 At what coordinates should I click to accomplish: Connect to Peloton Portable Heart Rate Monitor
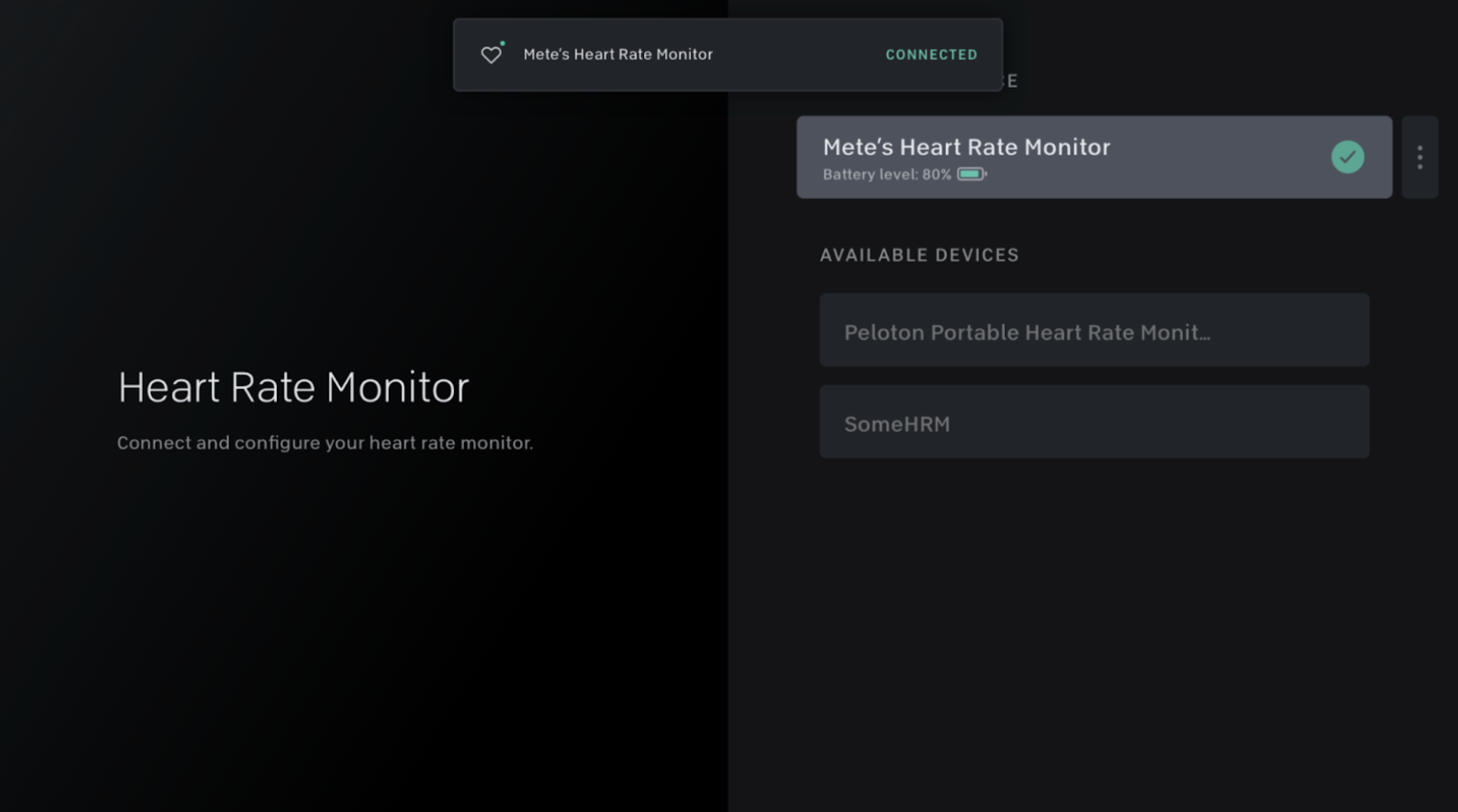tap(1093, 330)
